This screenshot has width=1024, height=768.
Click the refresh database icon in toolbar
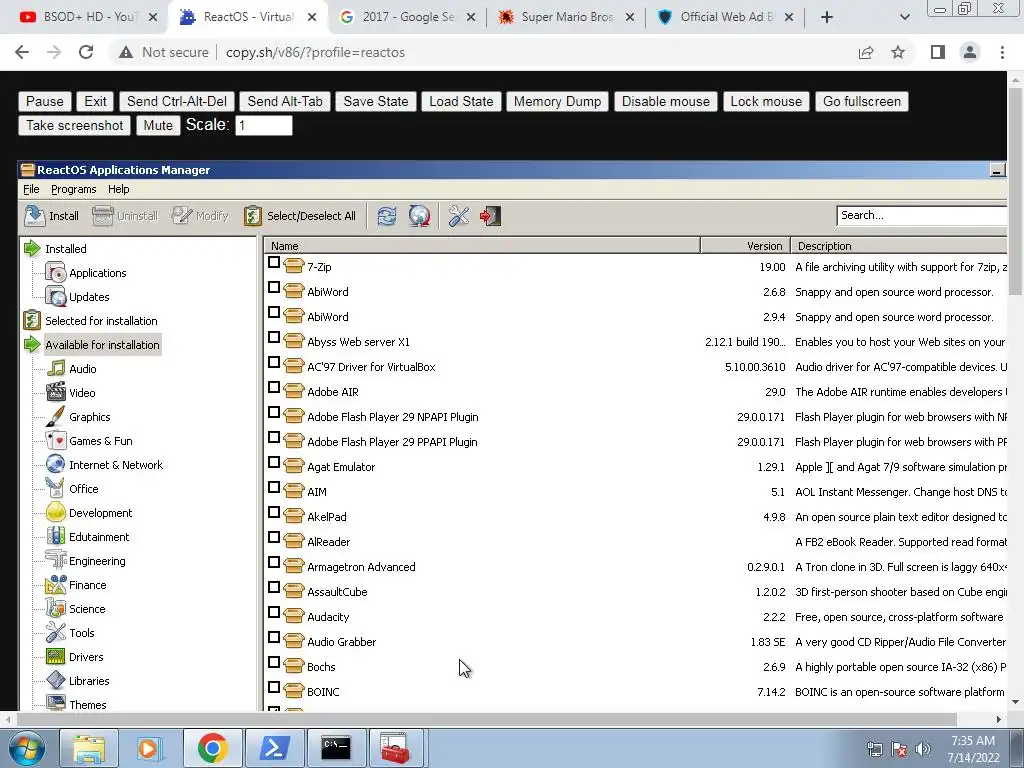387,216
